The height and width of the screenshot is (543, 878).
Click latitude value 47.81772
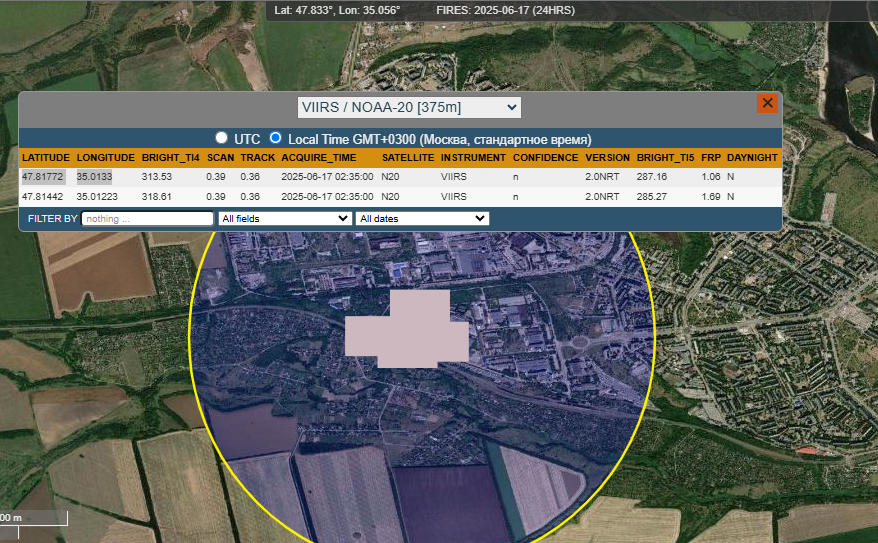(43, 177)
